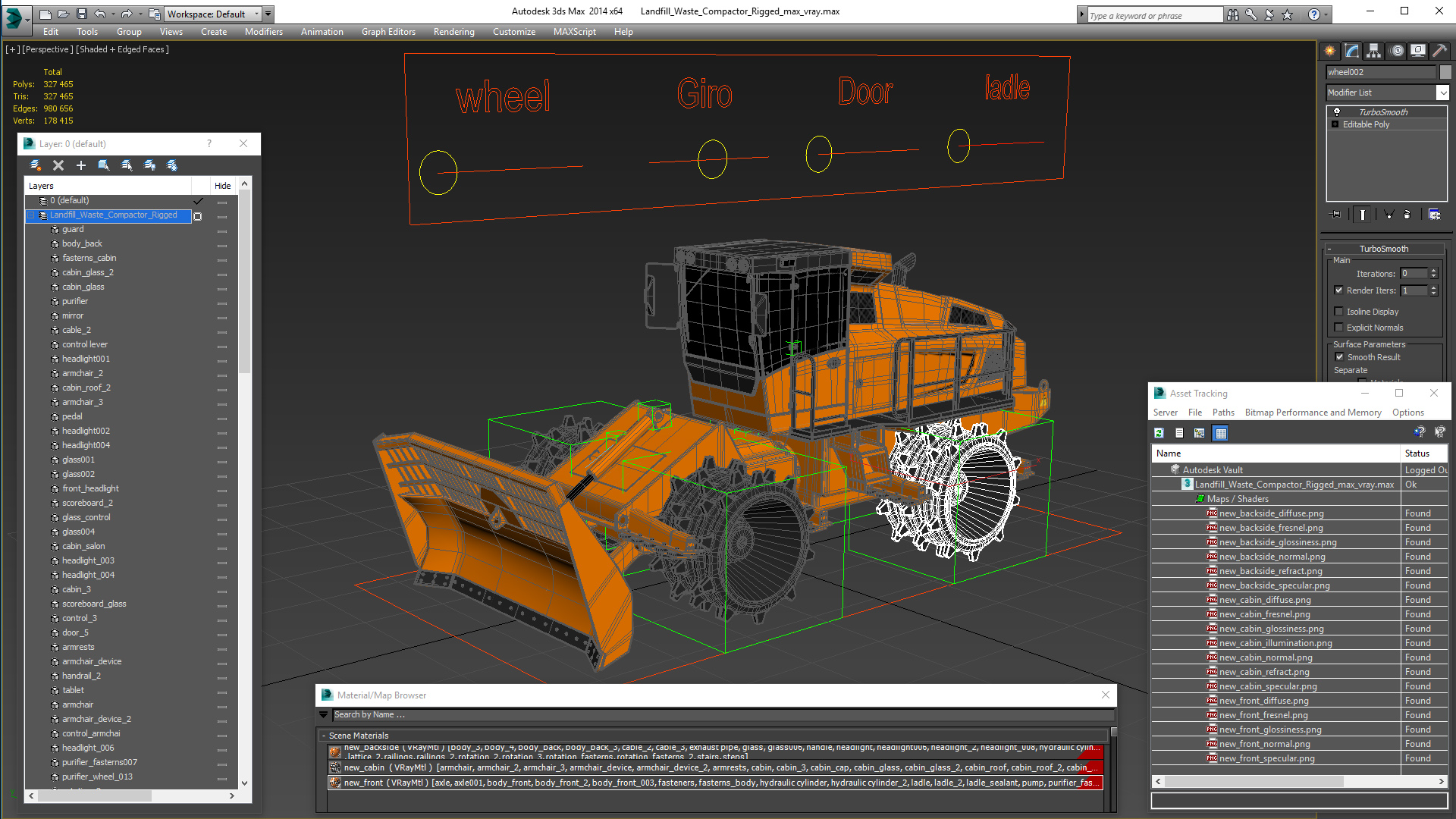
Task: Select the cabin_glass_2 layer object
Action: (x=88, y=272)
